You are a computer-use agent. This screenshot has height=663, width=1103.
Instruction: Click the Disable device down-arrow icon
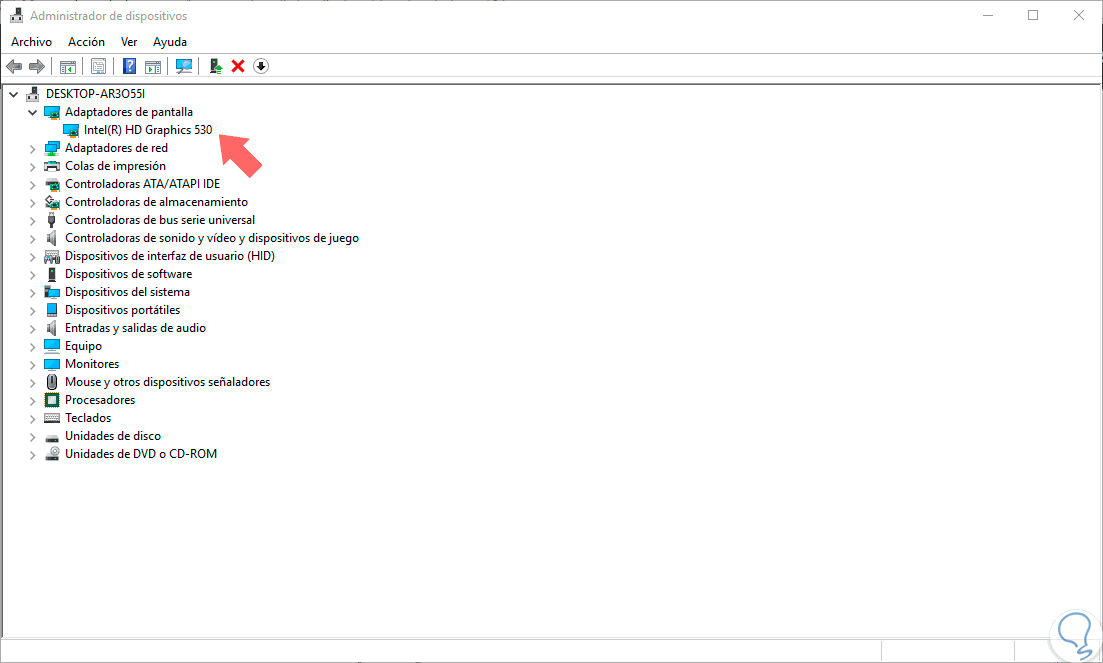tap(261, 66)
